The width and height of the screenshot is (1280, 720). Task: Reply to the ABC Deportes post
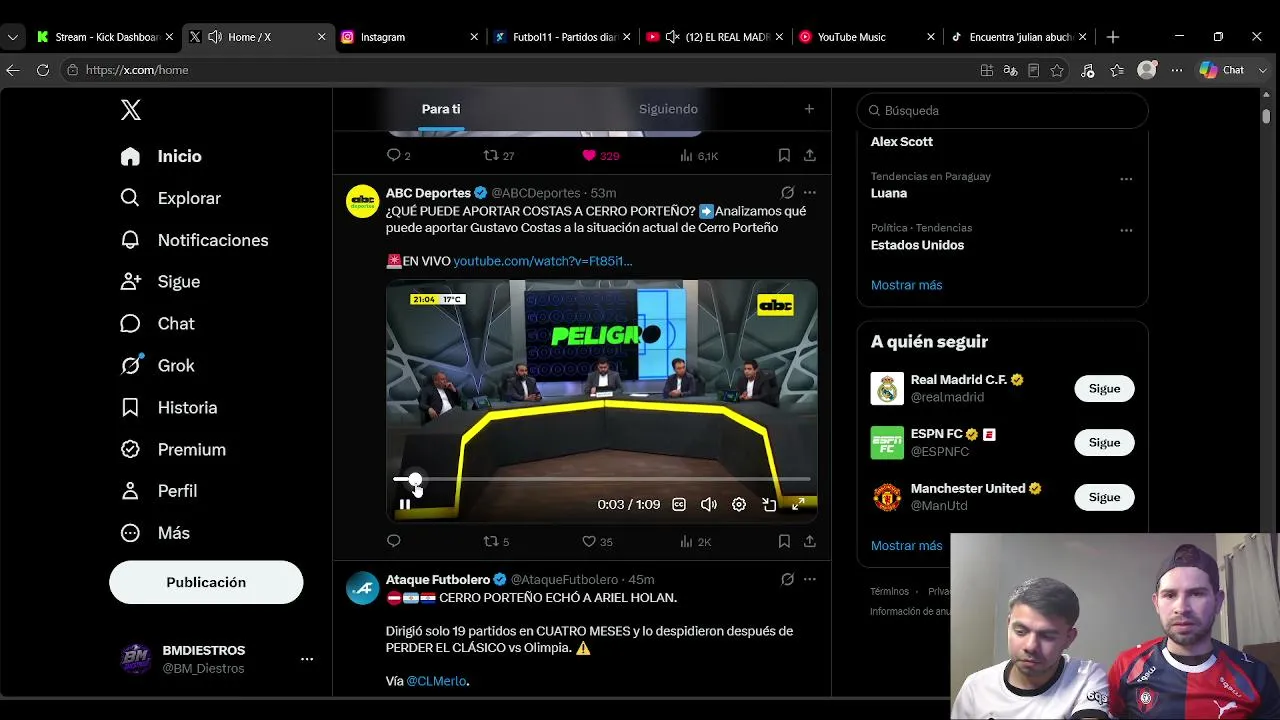[394, 541]
